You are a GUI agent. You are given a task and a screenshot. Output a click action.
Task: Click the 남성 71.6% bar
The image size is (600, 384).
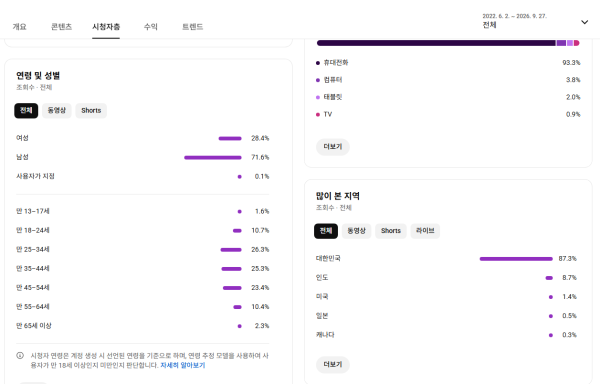[x=213, y=158]
